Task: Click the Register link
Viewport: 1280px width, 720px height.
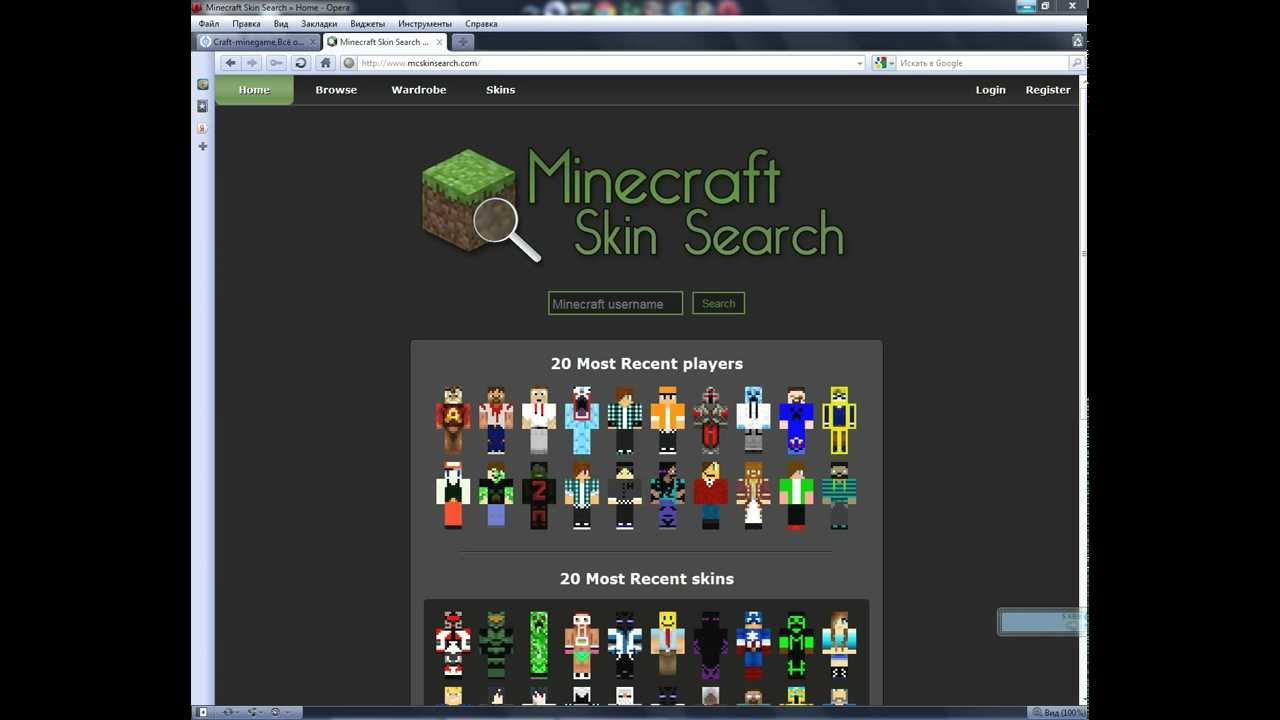Action: coord(1048,90)
